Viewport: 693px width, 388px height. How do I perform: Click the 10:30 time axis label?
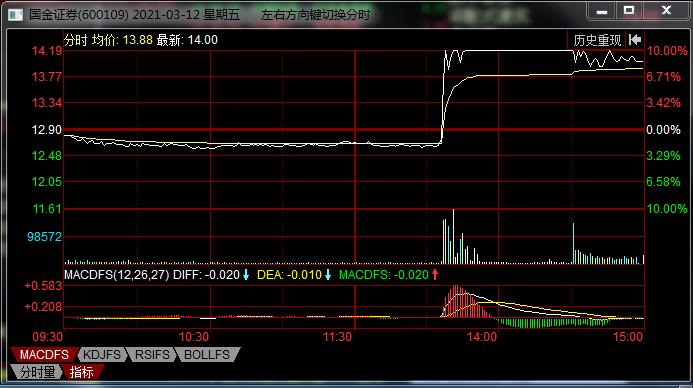pos(194,337)
